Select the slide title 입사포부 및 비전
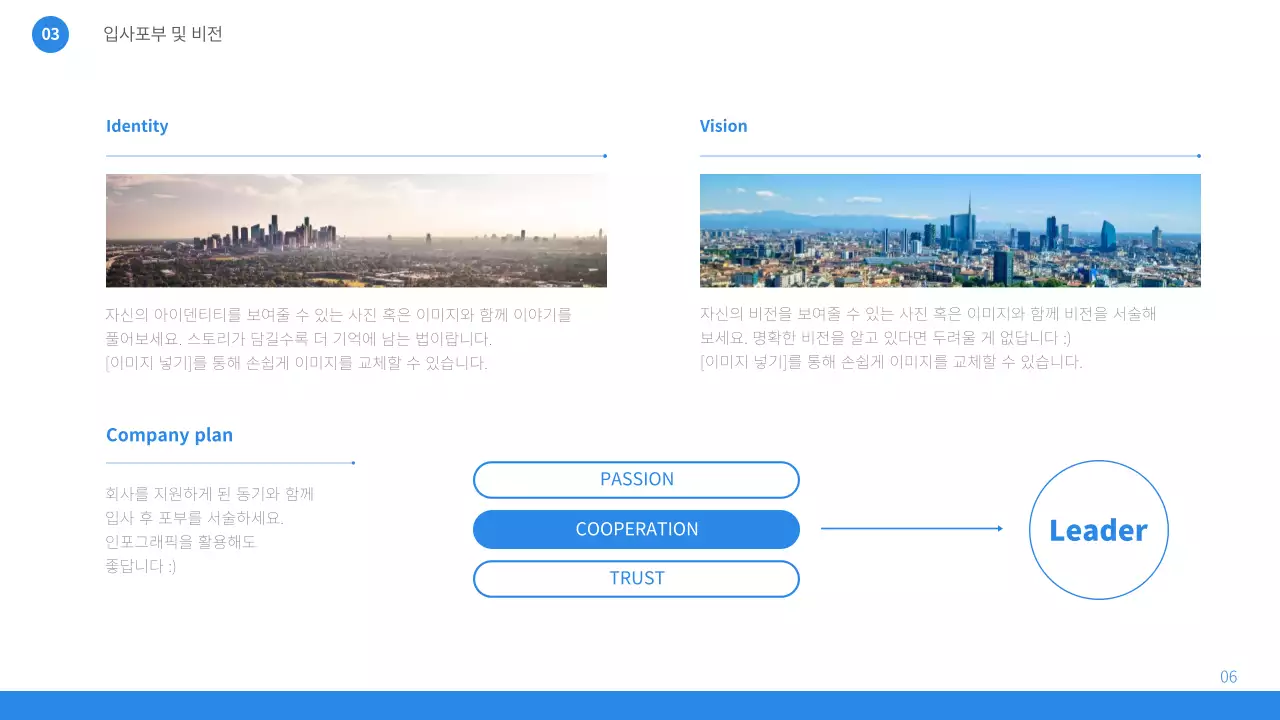Screen dimensions: 1280x720 tap(163, 34)
